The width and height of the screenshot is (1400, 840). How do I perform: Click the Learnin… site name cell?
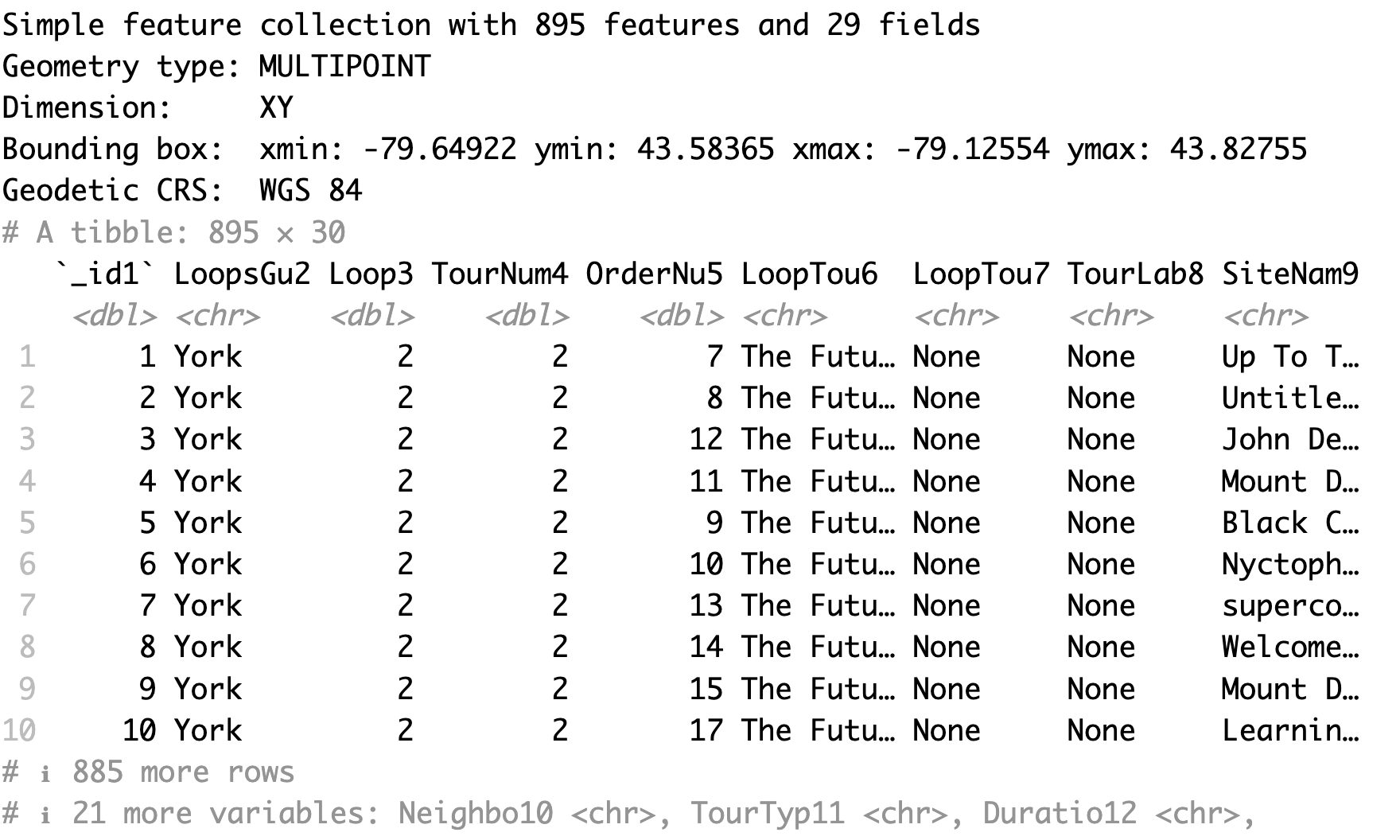tap(1290, 731)
